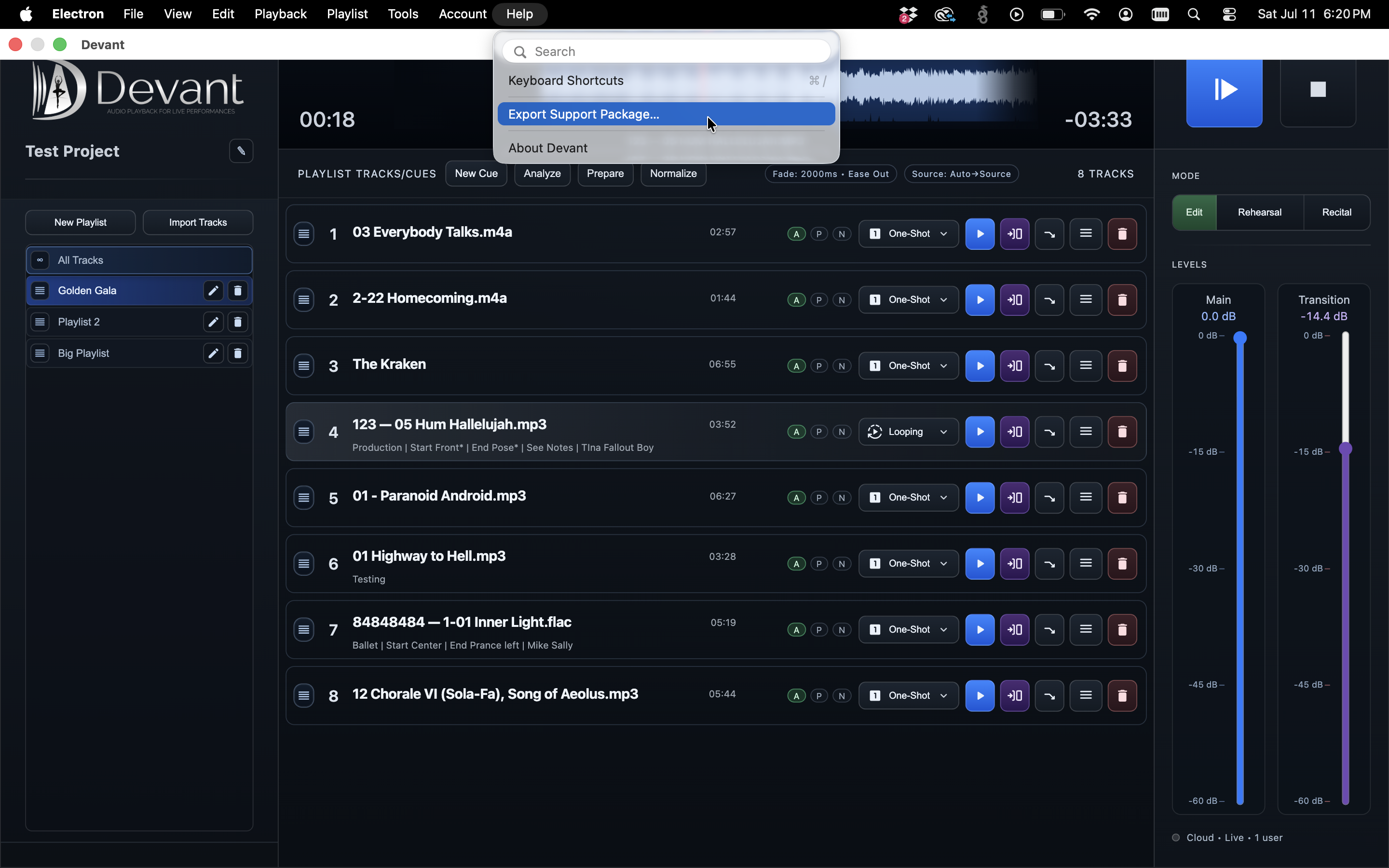
Task: Select All Tracks in playlist sidebar
Action: point(139,260)
